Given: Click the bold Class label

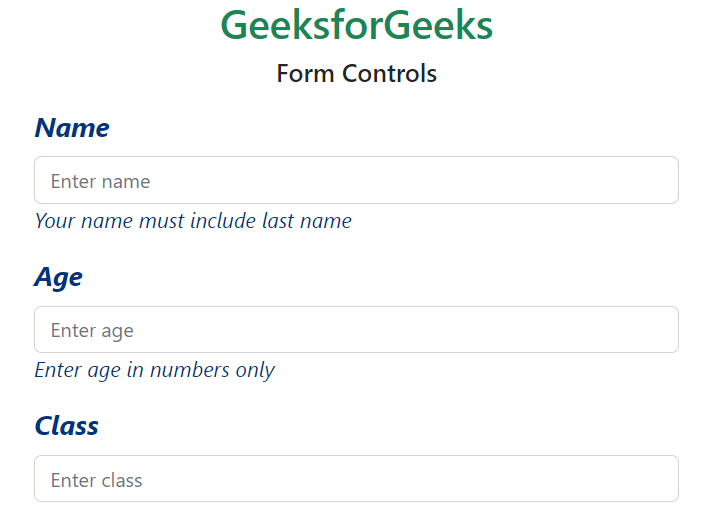Looking at the screenshot, I should [x=67, y=426].
